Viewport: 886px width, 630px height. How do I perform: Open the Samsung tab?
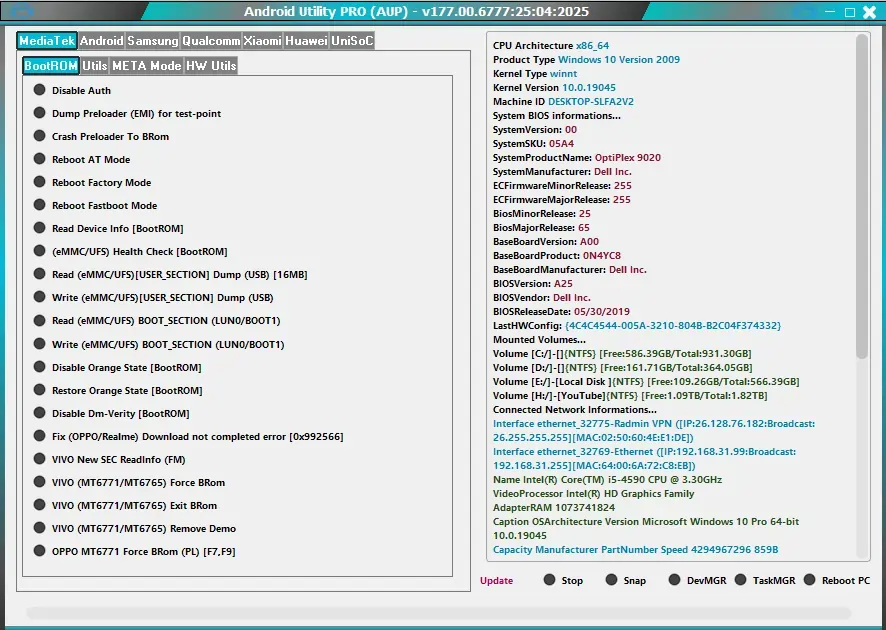[153, 41]
